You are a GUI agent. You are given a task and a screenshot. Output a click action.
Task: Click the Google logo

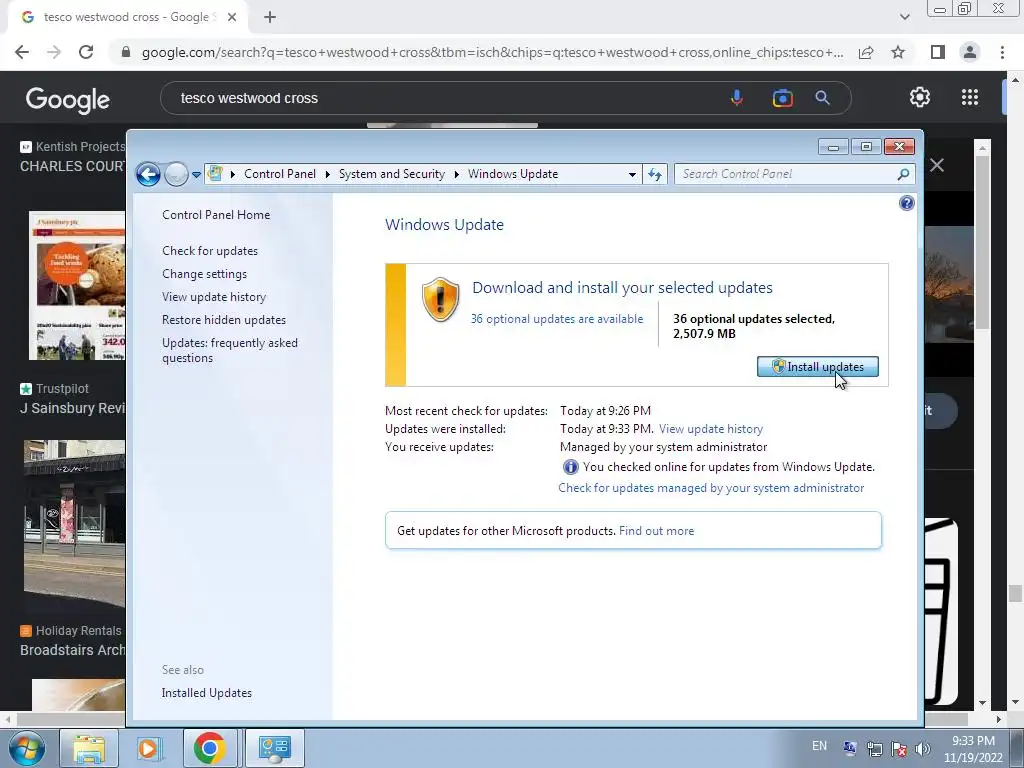[x=68, y=99]
